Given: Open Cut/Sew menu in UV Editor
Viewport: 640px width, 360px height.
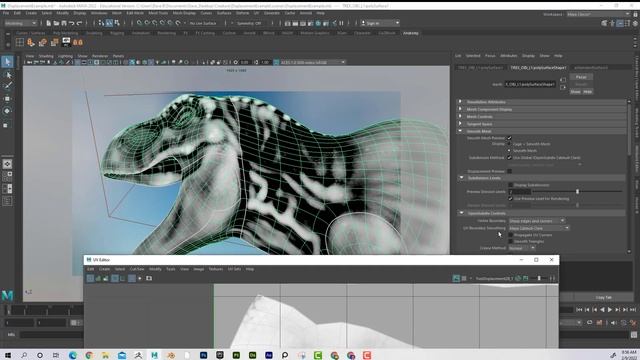Looking at the screenshot, I should click(x=137, y=269).
